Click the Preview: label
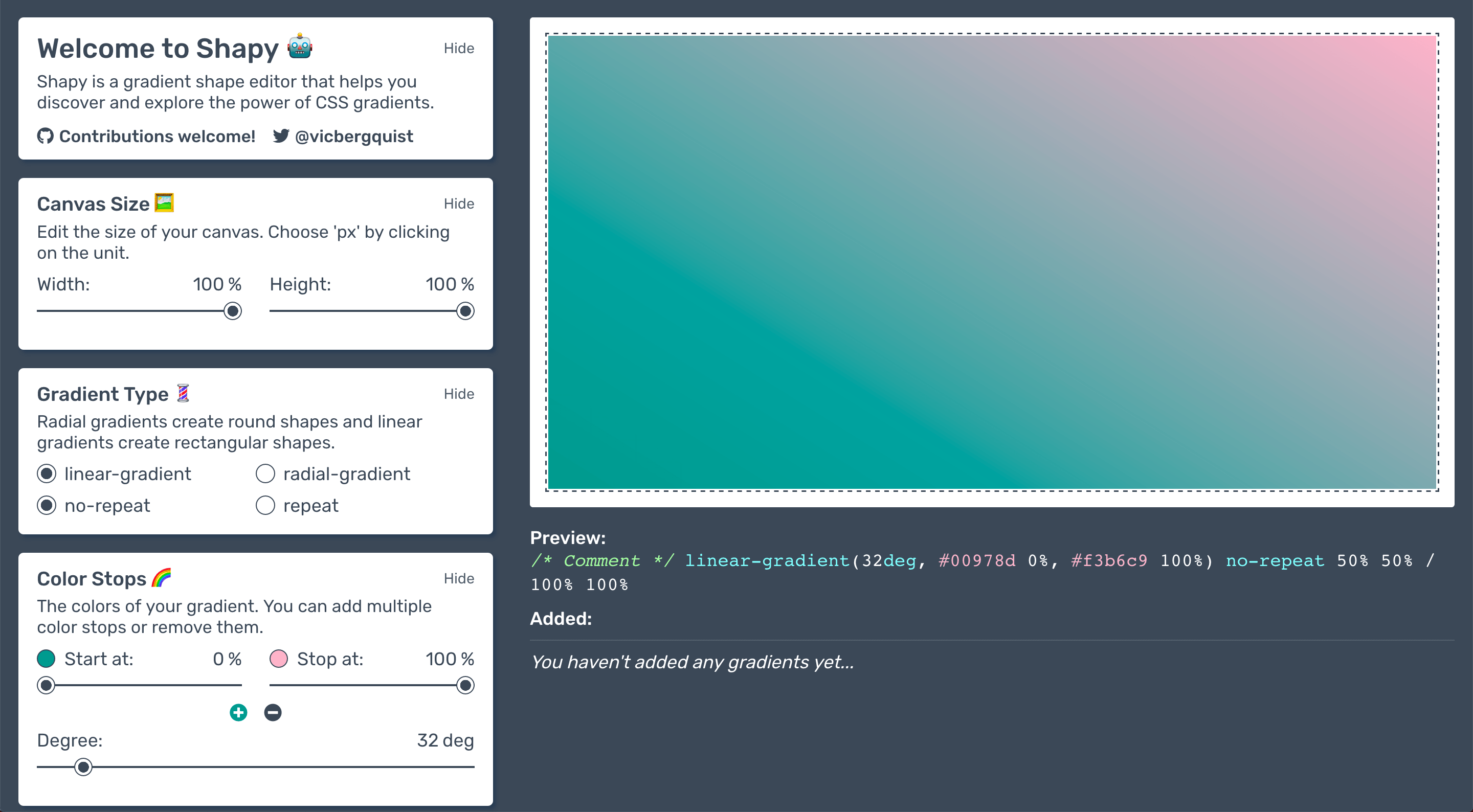Screen dimensions: 1473x812 [x=568, y=538]
